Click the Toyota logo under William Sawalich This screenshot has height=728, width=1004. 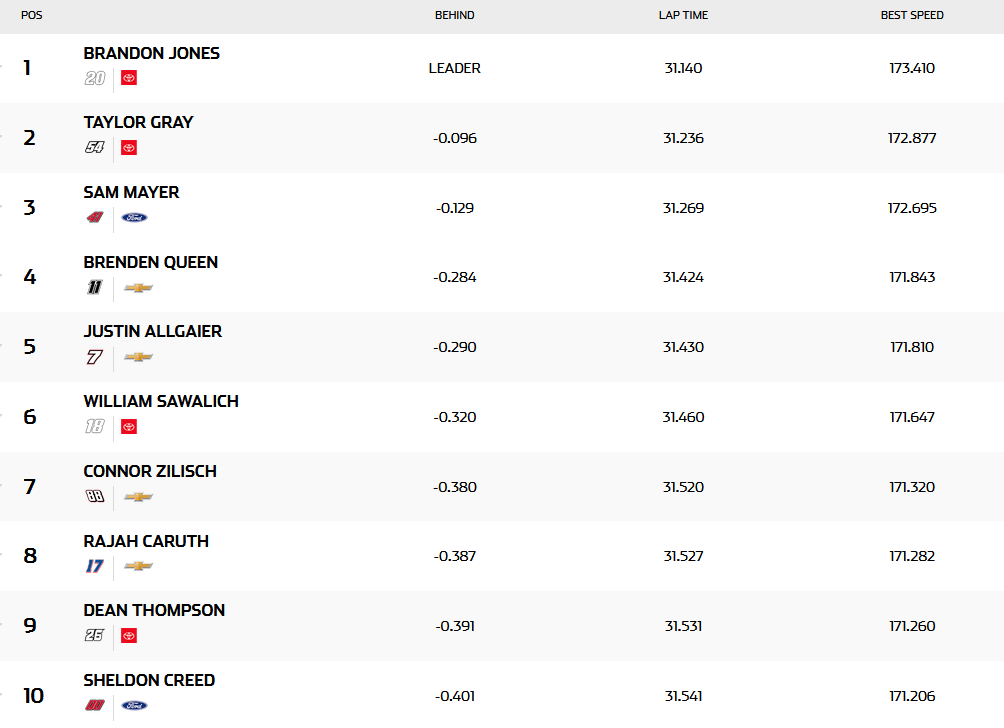tap(128, 427)
